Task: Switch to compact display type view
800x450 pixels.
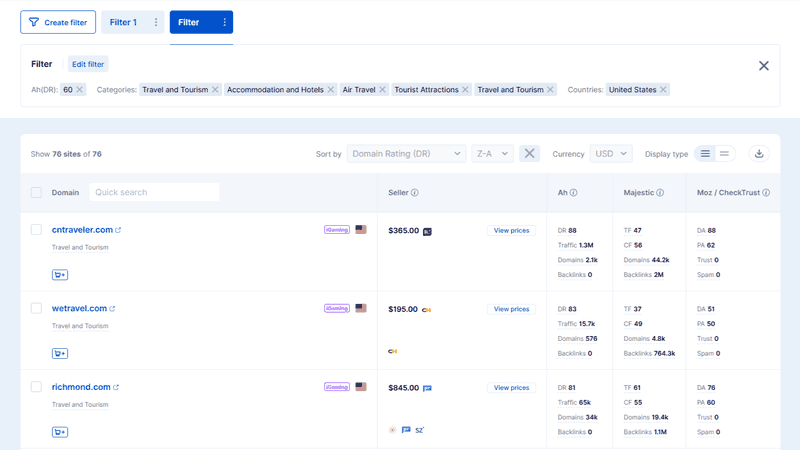Action: tap(725, 154)
